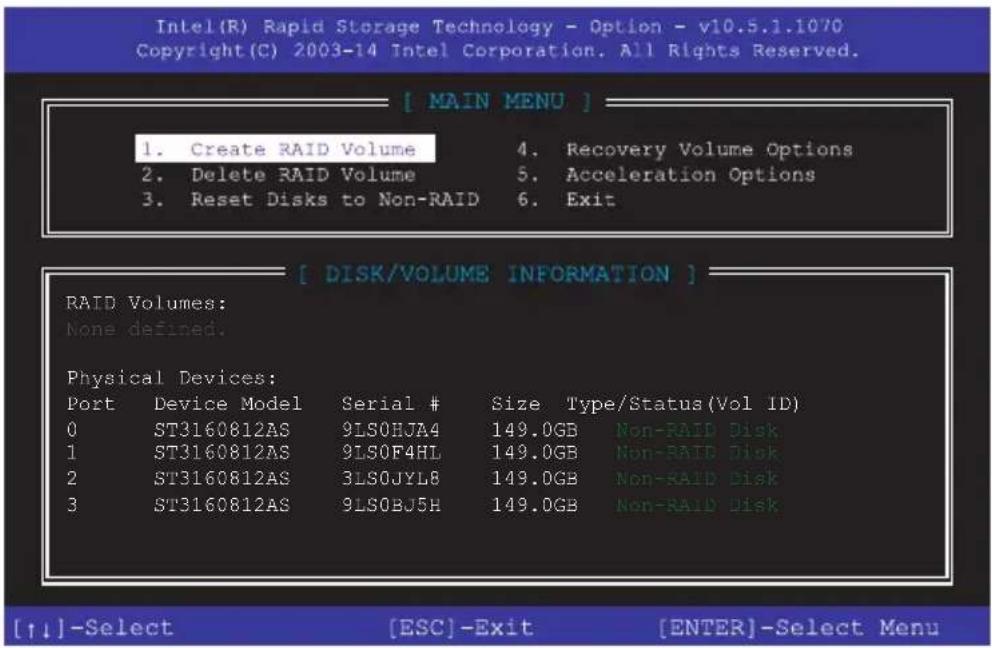Select Reset Disks to Non-RAID
992x648 pixels.
tap(310, 200)
